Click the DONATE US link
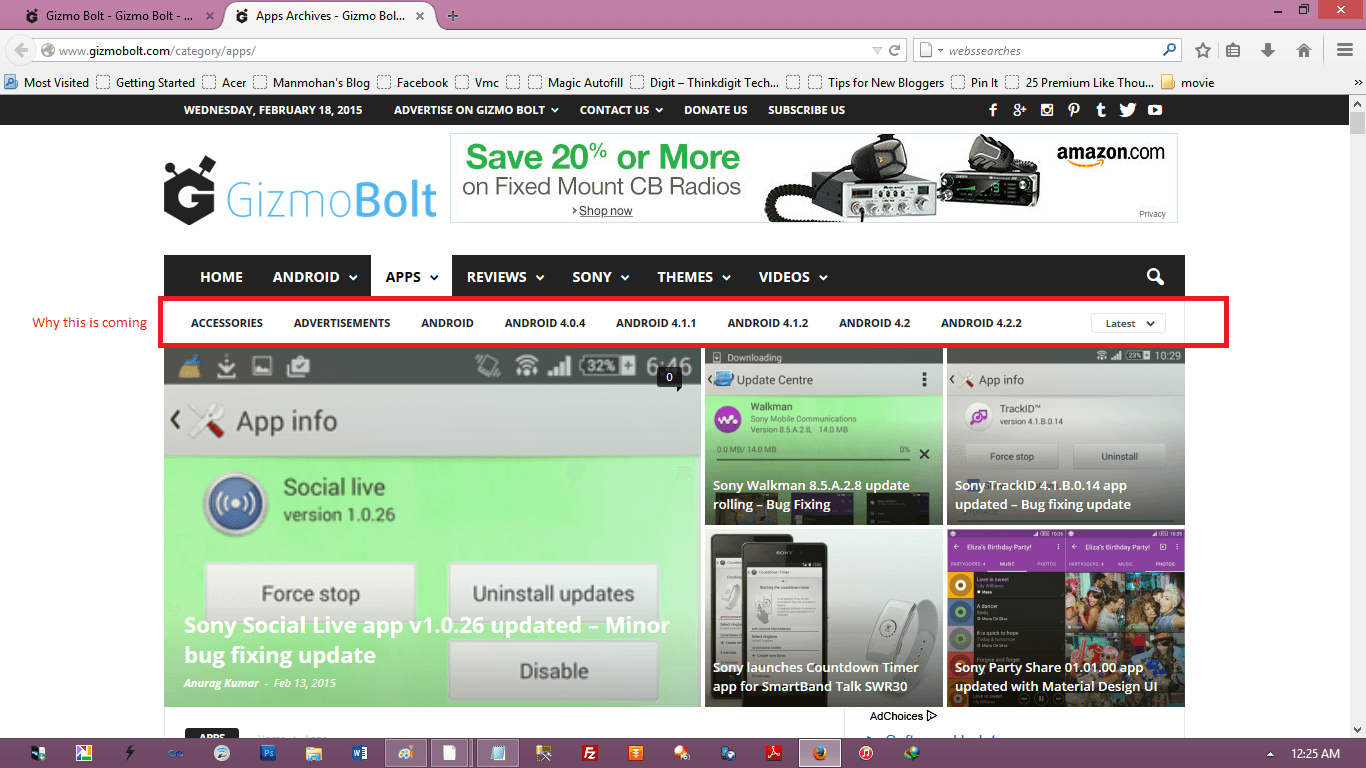 [716, 110]
